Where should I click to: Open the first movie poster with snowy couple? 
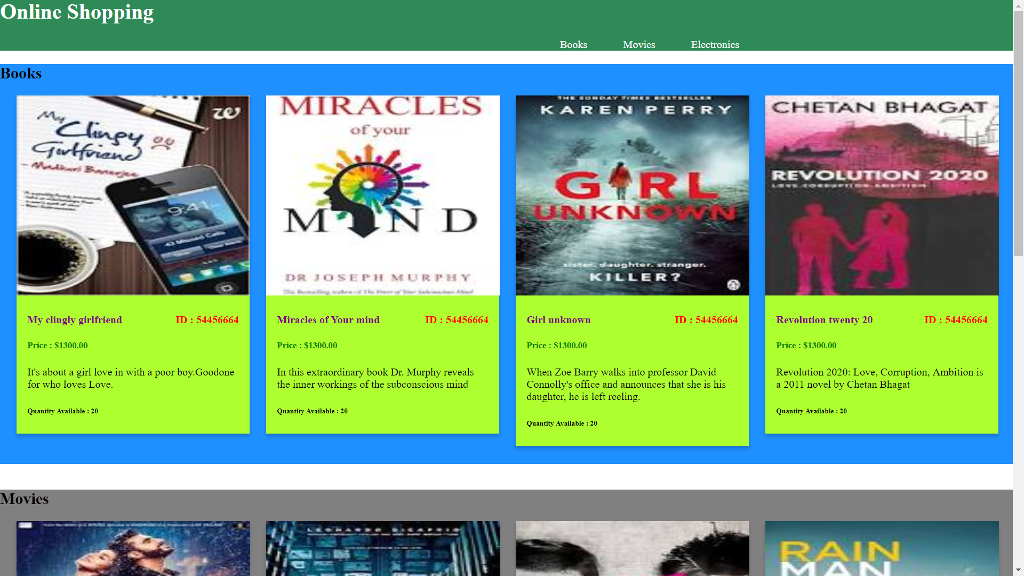click(x=133, y=549)
